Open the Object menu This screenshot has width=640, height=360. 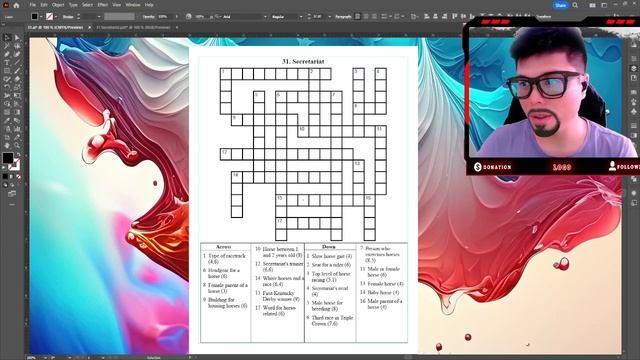58,5
